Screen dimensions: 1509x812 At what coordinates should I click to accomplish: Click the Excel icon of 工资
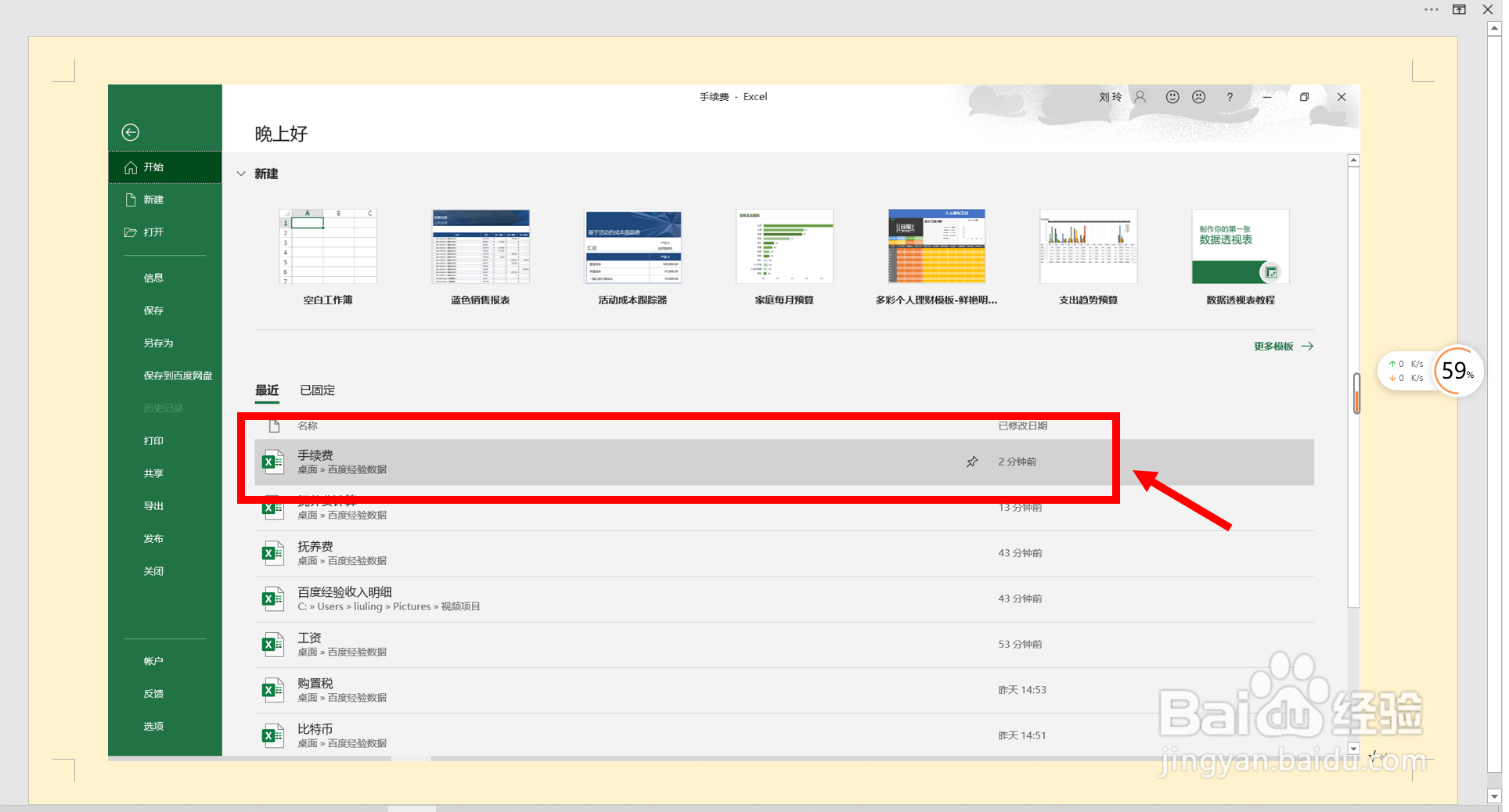coord(272,645)
